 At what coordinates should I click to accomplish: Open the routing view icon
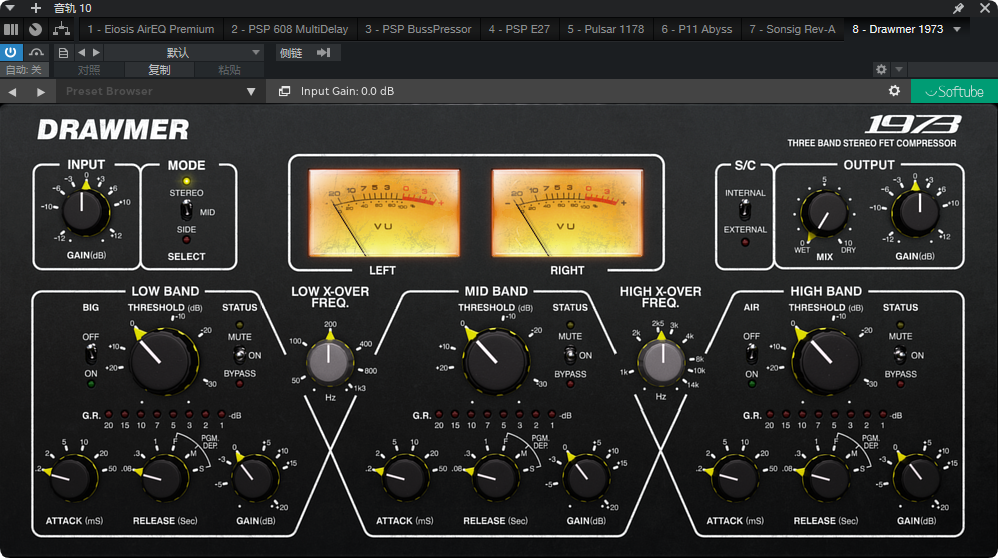click(62, 29)
